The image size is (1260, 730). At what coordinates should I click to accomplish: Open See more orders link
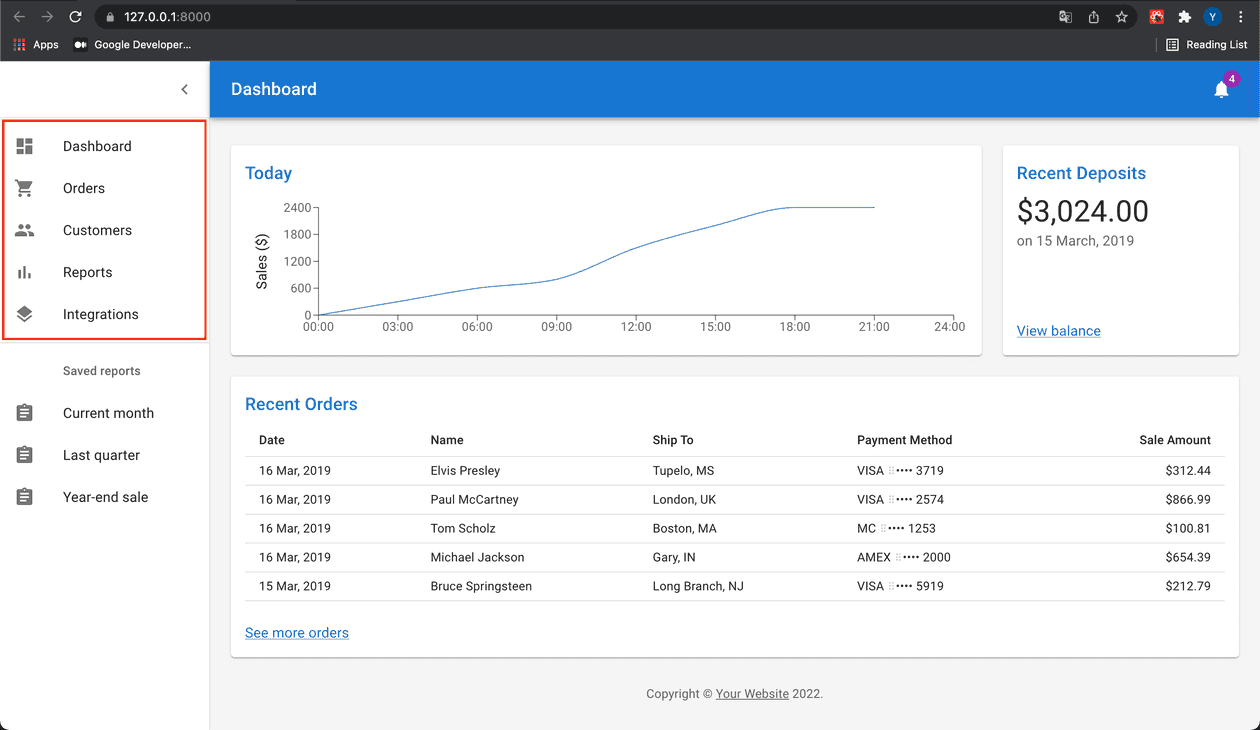click(296, 632)
